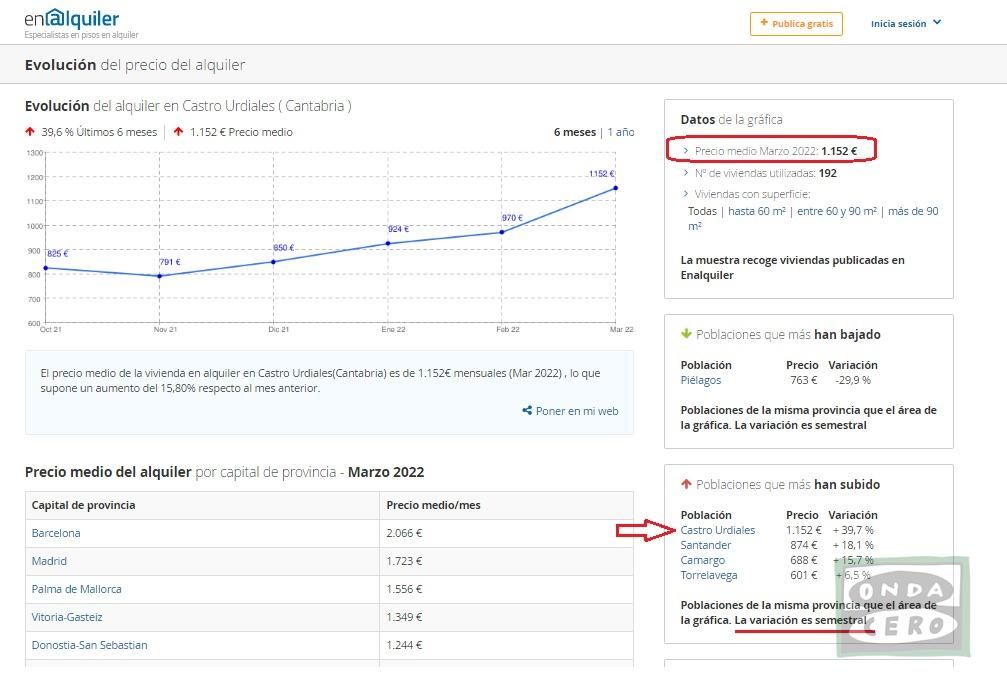Click the Mar 22 data point on chart
This screenshot has height=691, width=1007.
[615, 188]
